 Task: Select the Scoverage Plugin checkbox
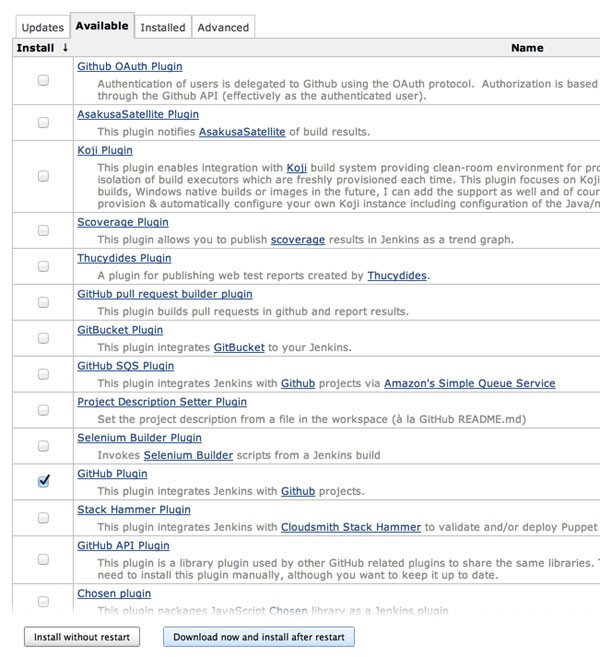click(43, 230)
